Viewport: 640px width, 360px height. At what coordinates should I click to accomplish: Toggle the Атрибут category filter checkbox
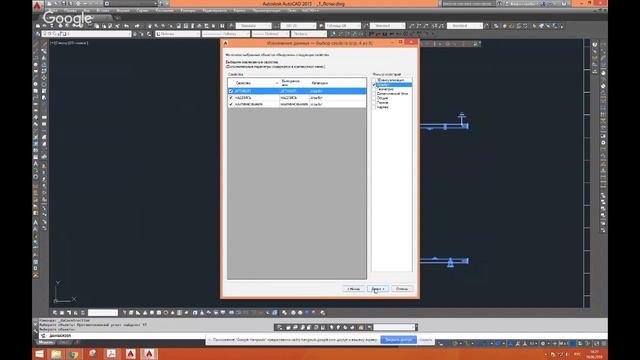point(374,84)
